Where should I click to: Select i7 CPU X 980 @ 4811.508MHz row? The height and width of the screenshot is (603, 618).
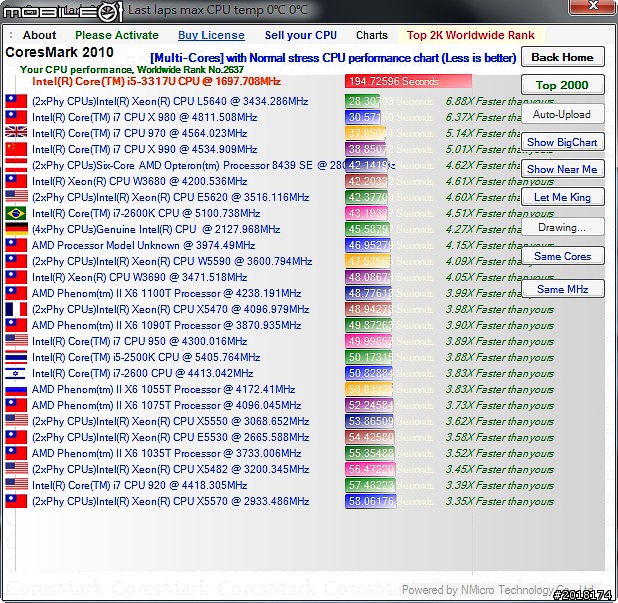point(145,117)
